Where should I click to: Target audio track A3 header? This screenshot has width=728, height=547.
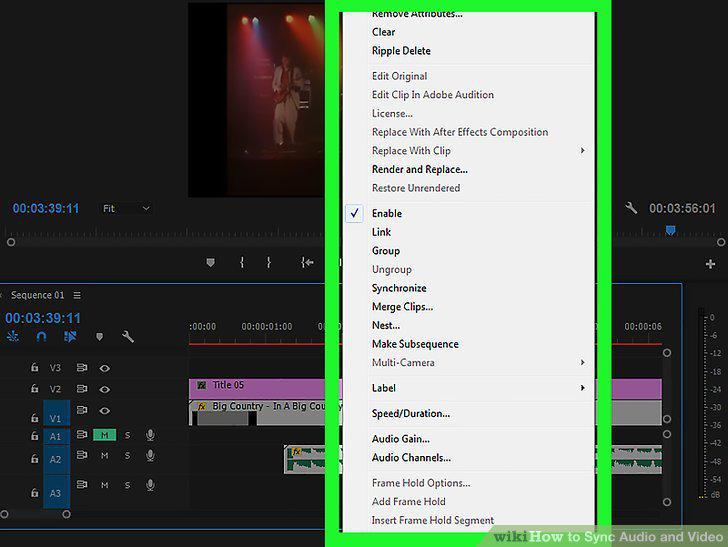pyautogui.click(x=56, y=492)
